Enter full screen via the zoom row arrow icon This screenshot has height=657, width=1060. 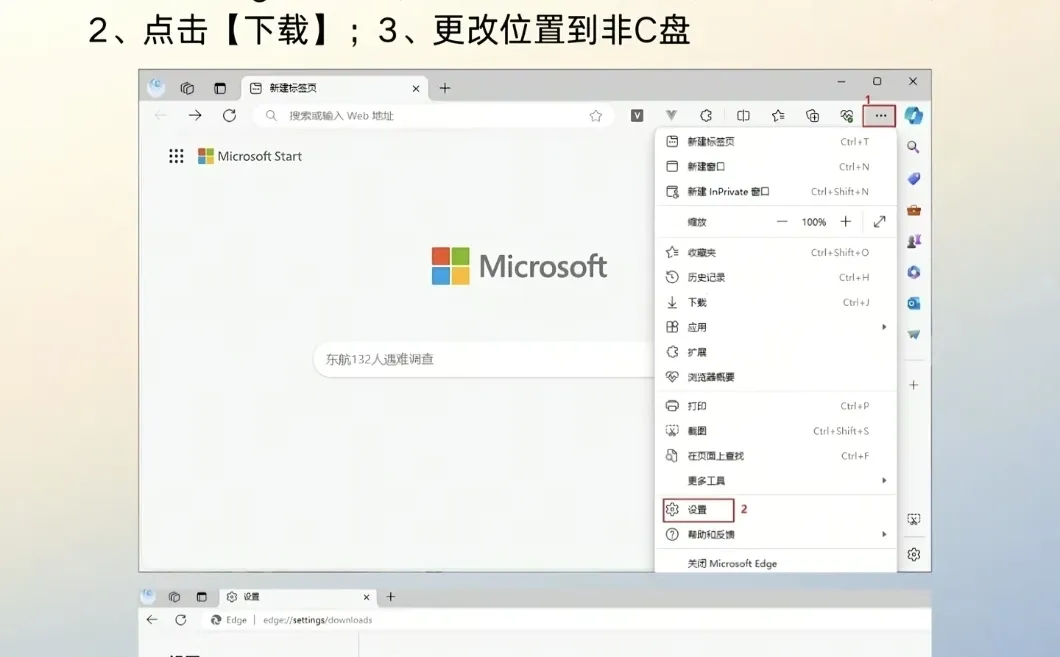(880, 222)
